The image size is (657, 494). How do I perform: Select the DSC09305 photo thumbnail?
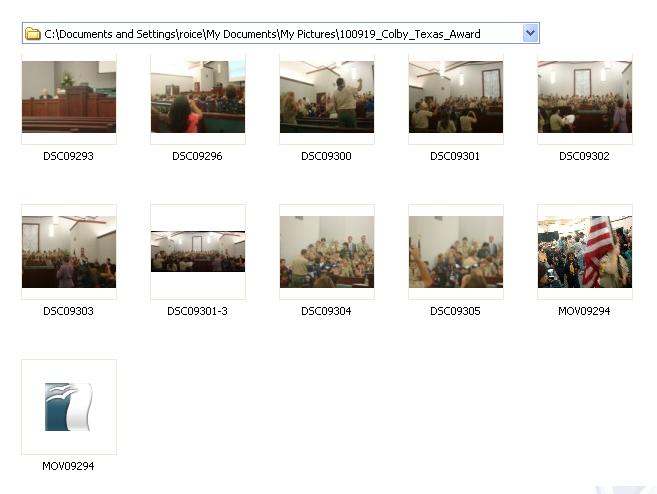pos(456,252)
